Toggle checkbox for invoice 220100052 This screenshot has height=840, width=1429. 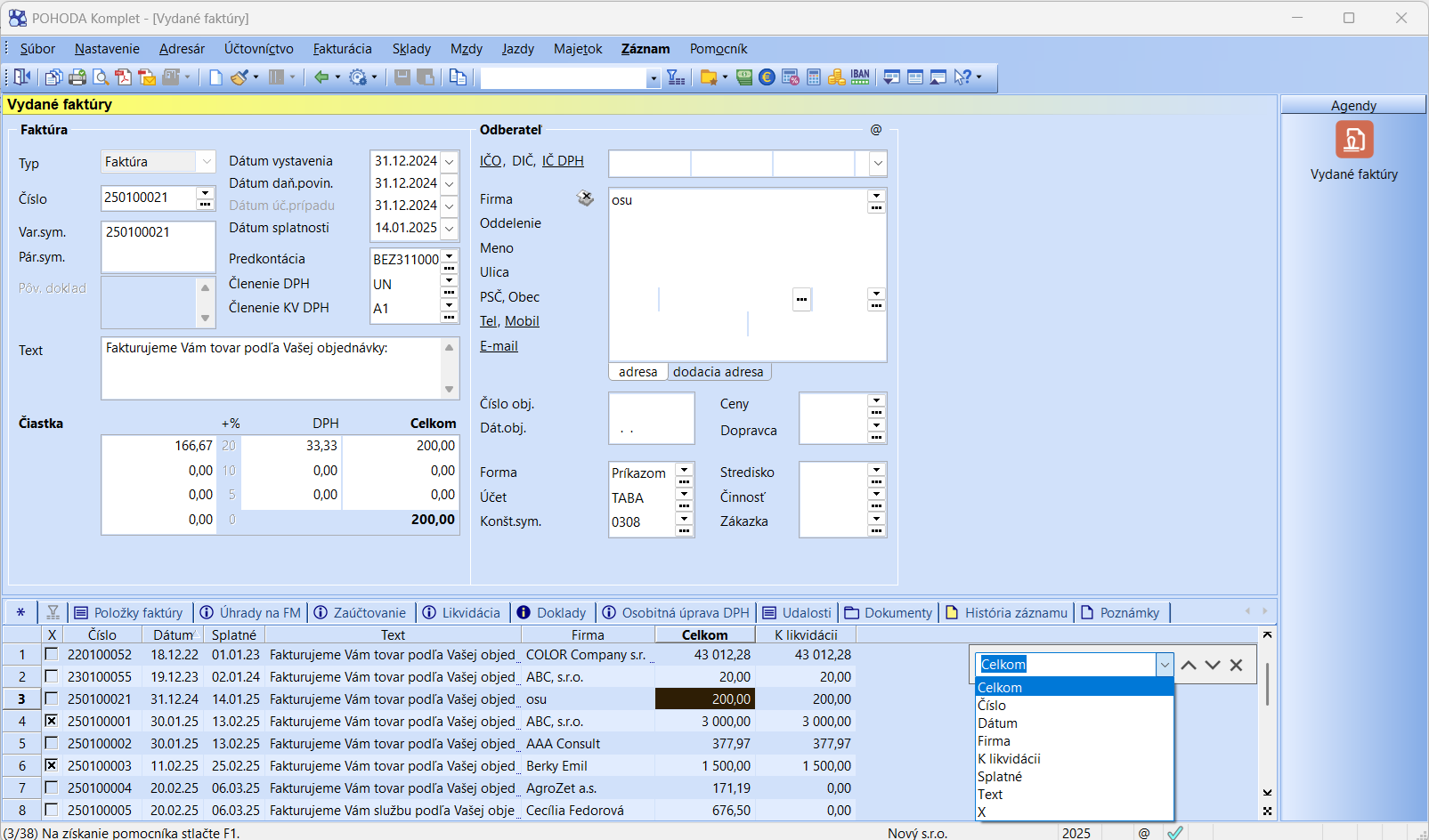[52, 654]
